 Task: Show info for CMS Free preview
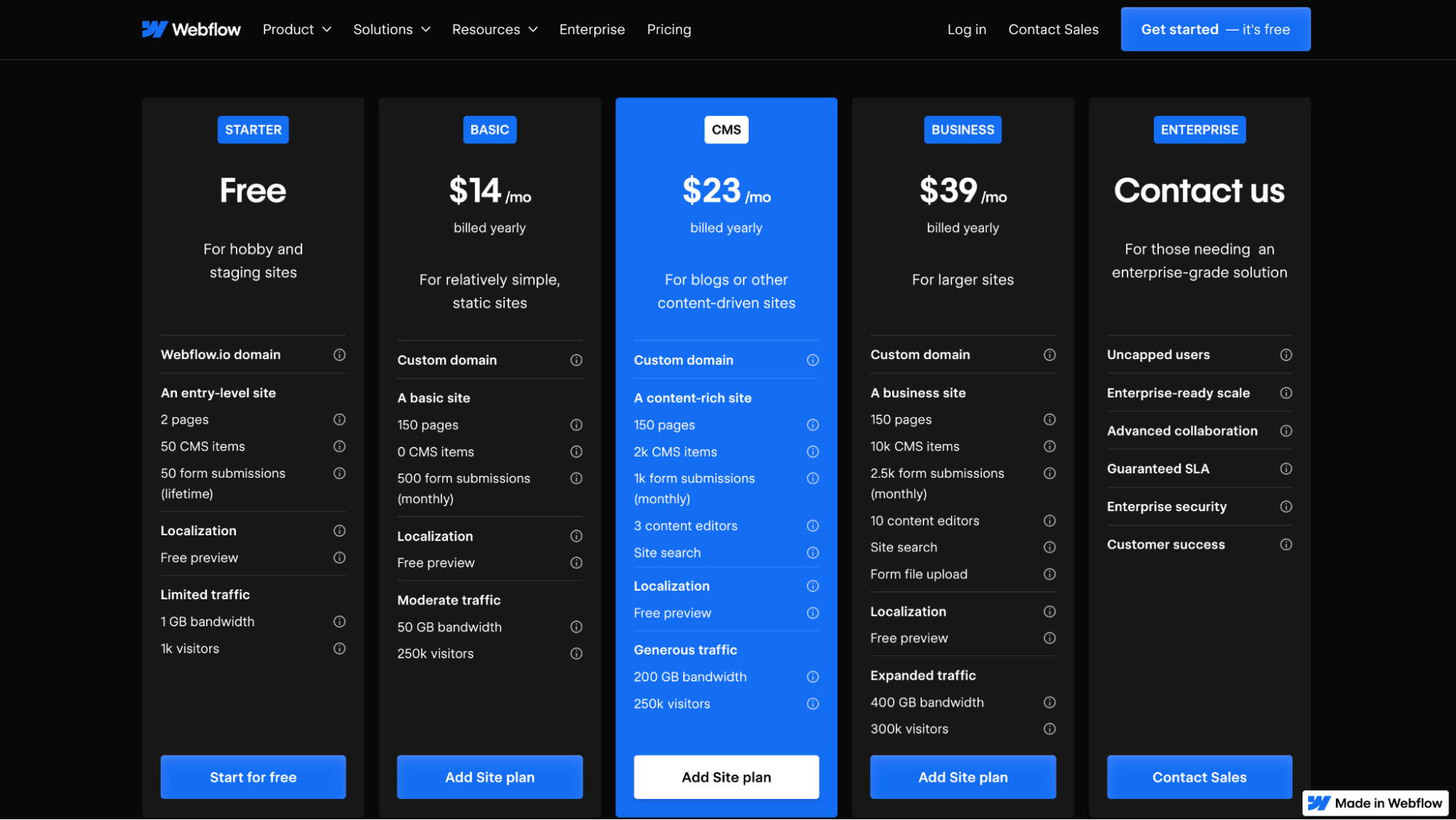click(813, 613)
